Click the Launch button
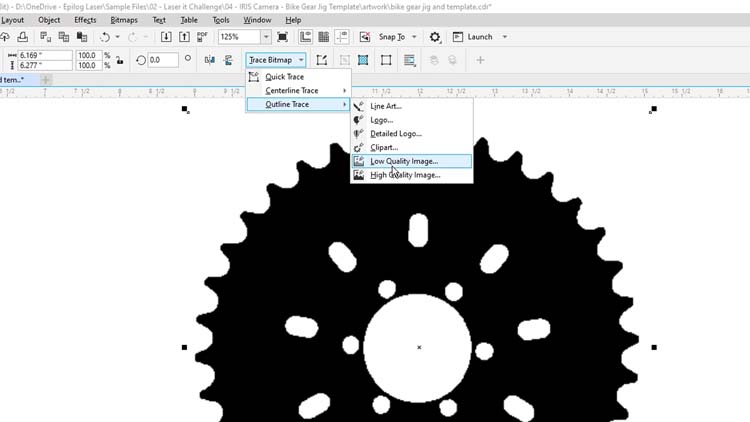The width and height of the screenshot is (750, 422). point(472,37)
